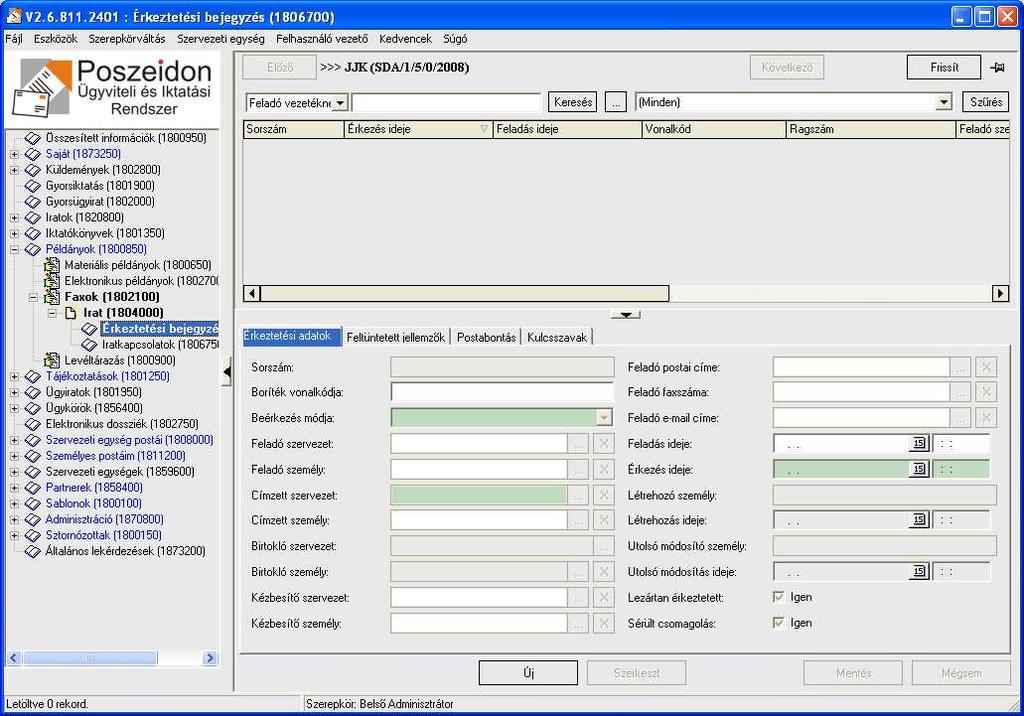Open the Kedvencek menu
The image size is (1024, 716).
(406, 39)
